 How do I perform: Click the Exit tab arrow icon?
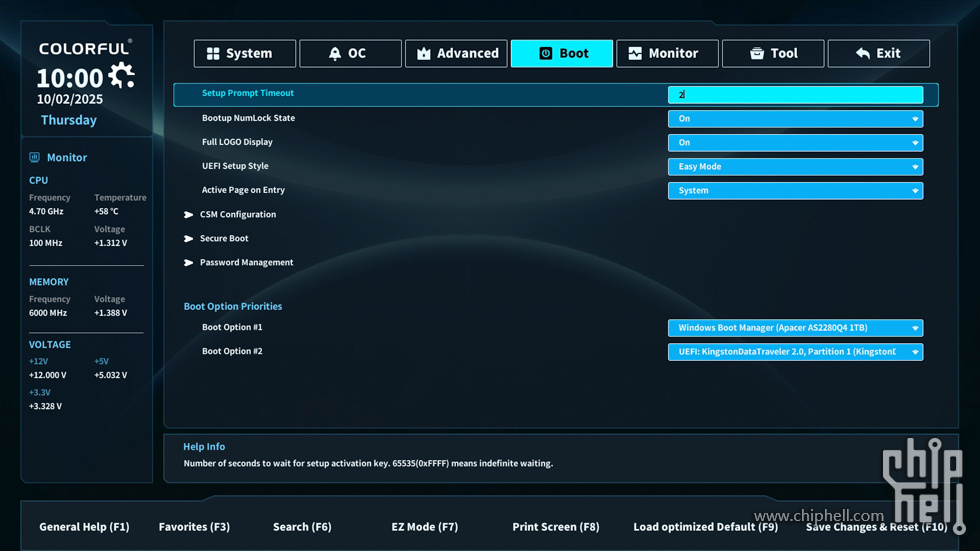(x=863, y=54)
